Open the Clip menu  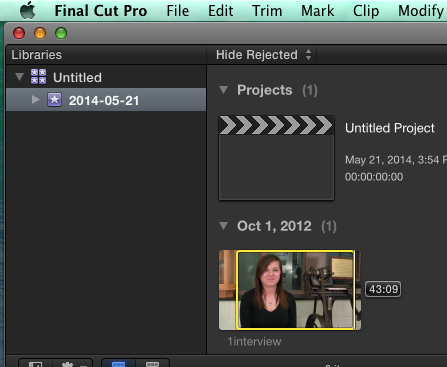pos(366,11)
